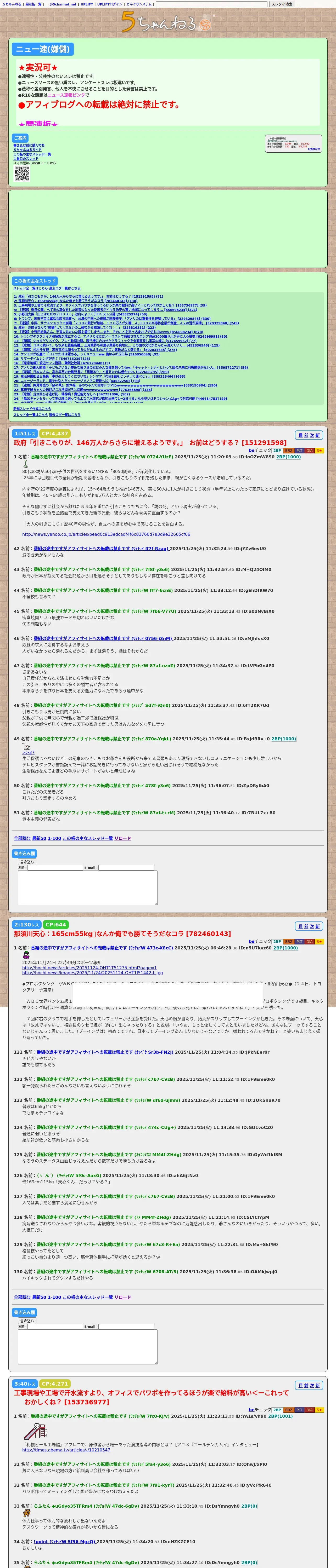Open the 5ちゃんねるガイド link
Screen dimensions: 336x1568
click(x=27, y=150)
